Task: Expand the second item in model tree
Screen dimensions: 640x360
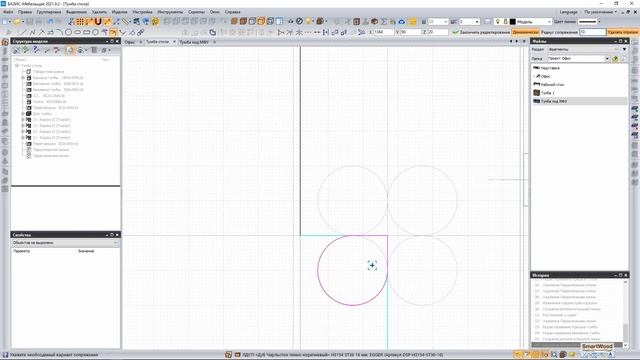Action: pos(23,78)
